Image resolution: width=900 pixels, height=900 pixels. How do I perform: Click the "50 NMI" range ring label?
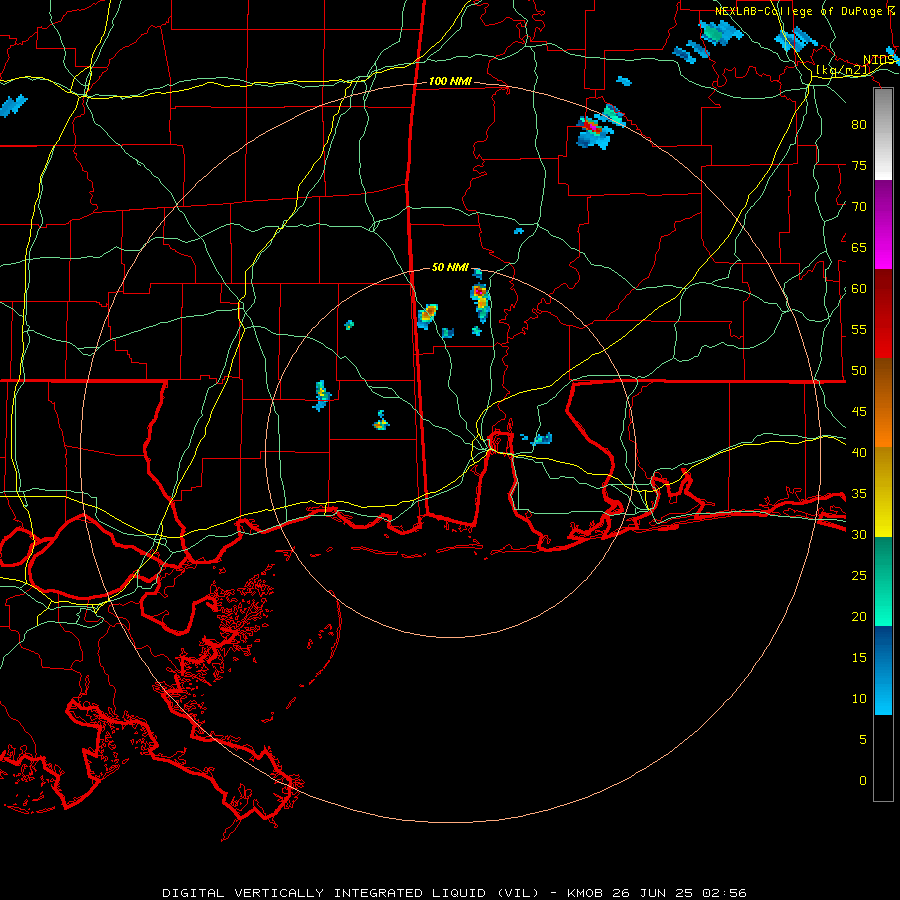pos(450,267)
